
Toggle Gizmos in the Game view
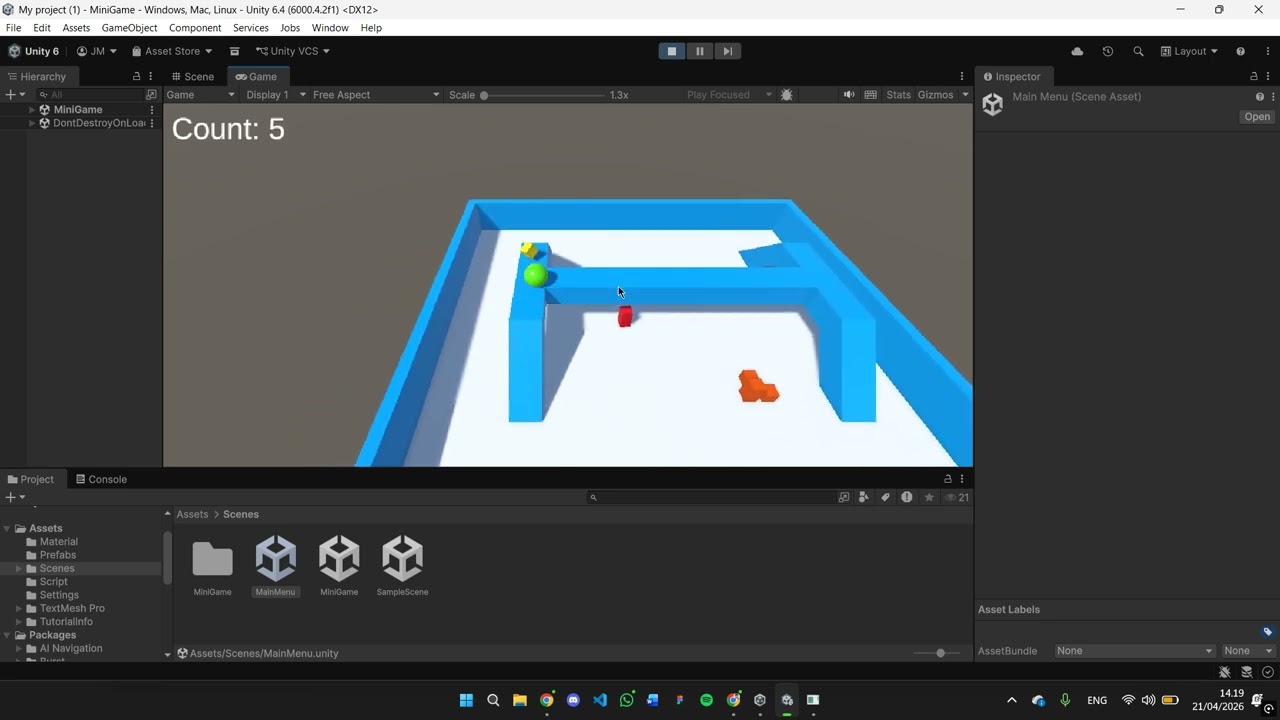(x=935, y=95)
